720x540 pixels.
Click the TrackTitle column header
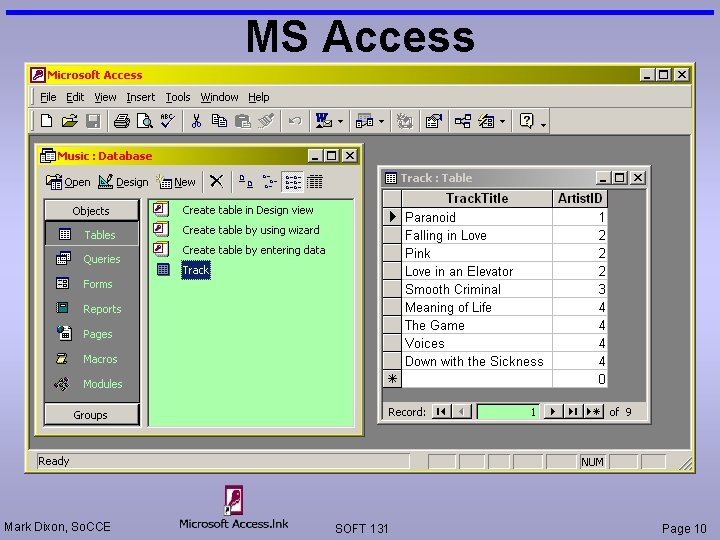tap(477, 198)
